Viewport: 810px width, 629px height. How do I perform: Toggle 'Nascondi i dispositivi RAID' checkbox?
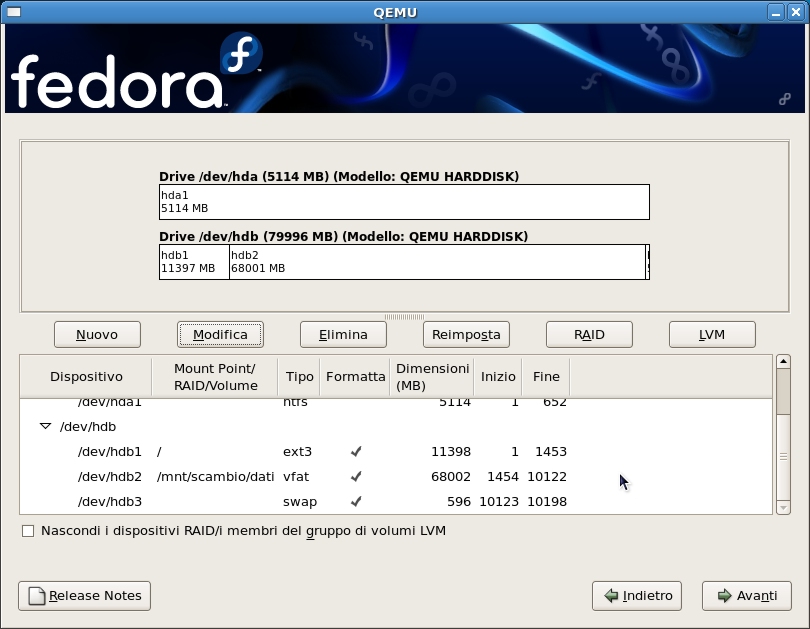click(x=28, y=531)
